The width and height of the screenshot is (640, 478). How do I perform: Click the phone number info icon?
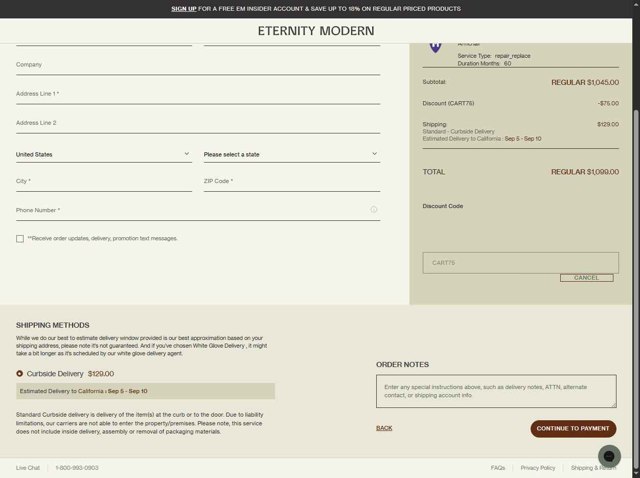[x=373, y=209]
